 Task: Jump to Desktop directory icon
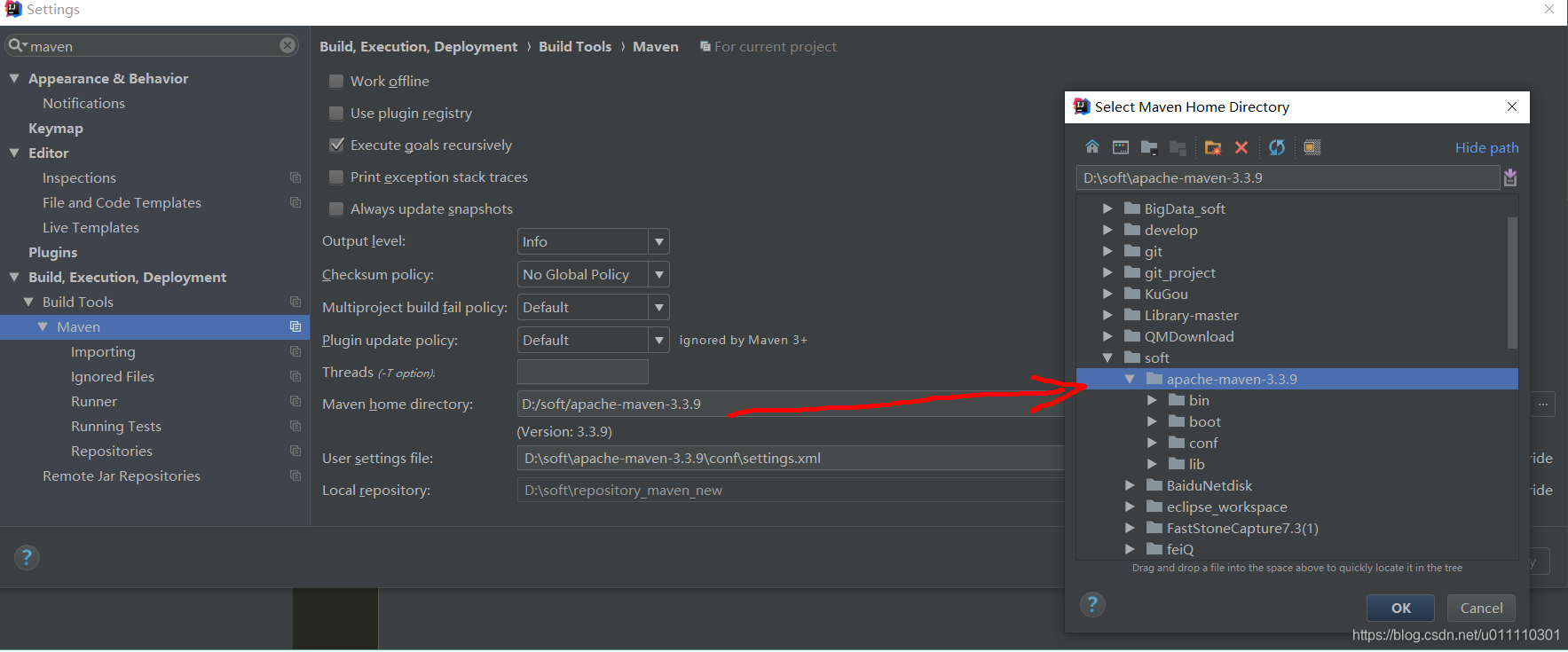coord(1121,147)
